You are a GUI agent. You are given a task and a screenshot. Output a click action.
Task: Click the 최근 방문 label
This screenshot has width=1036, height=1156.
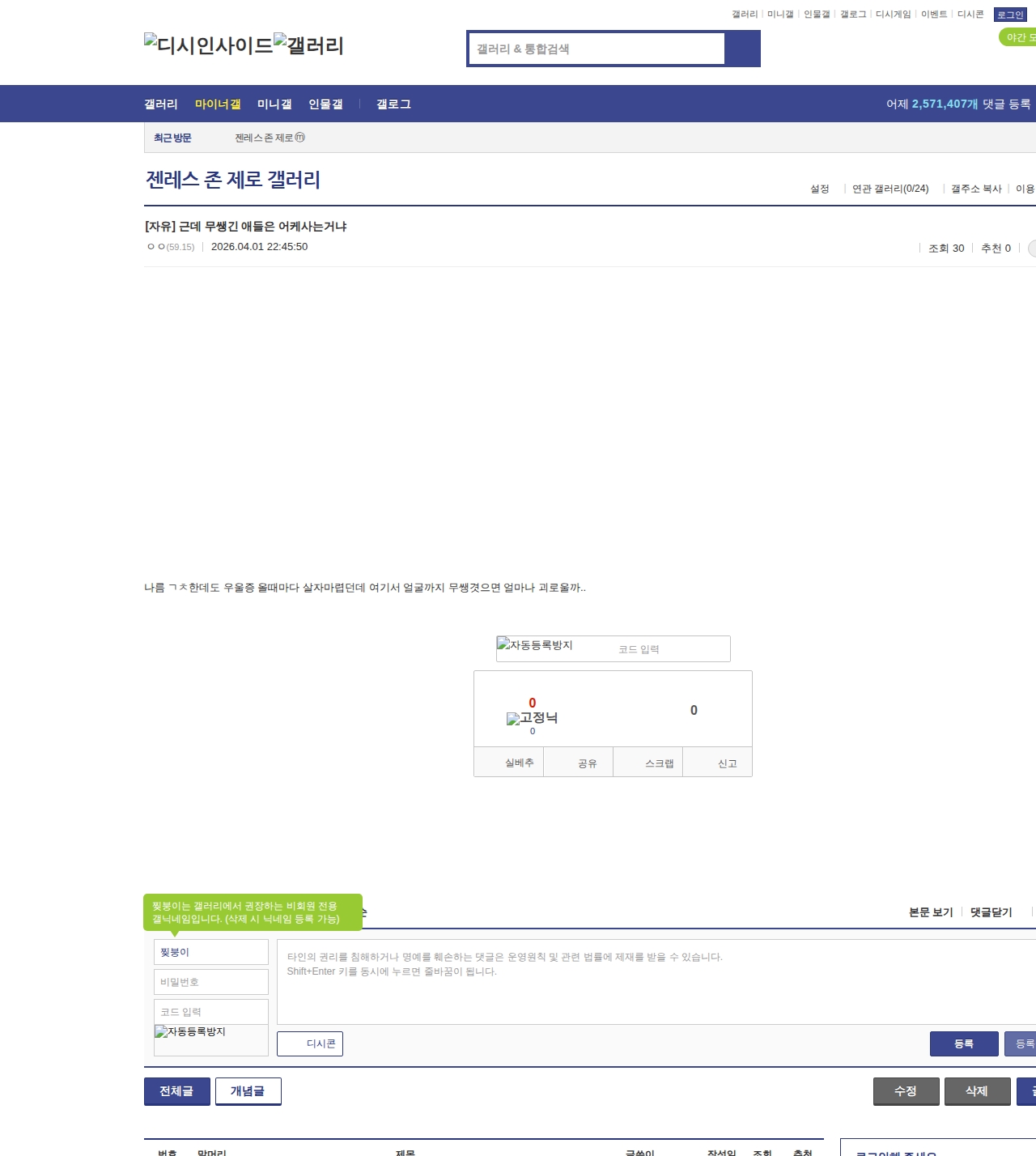point(172,138)
